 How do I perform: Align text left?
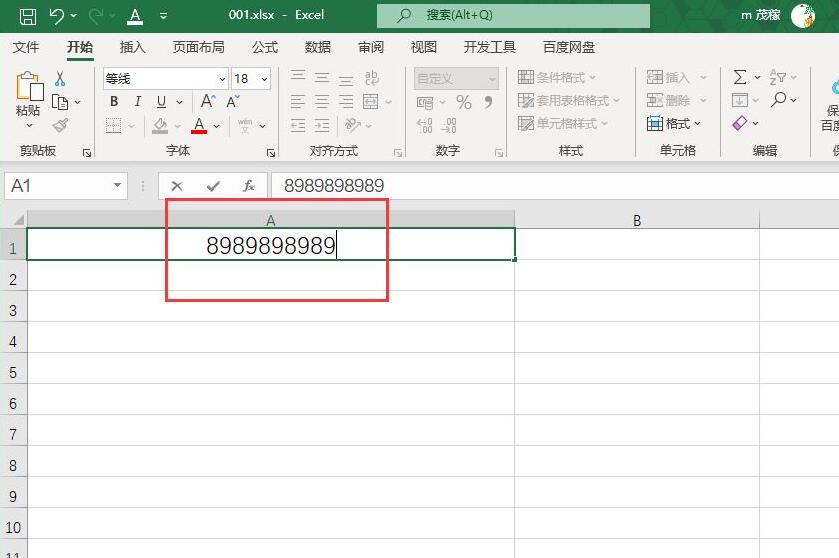[298, 101]
